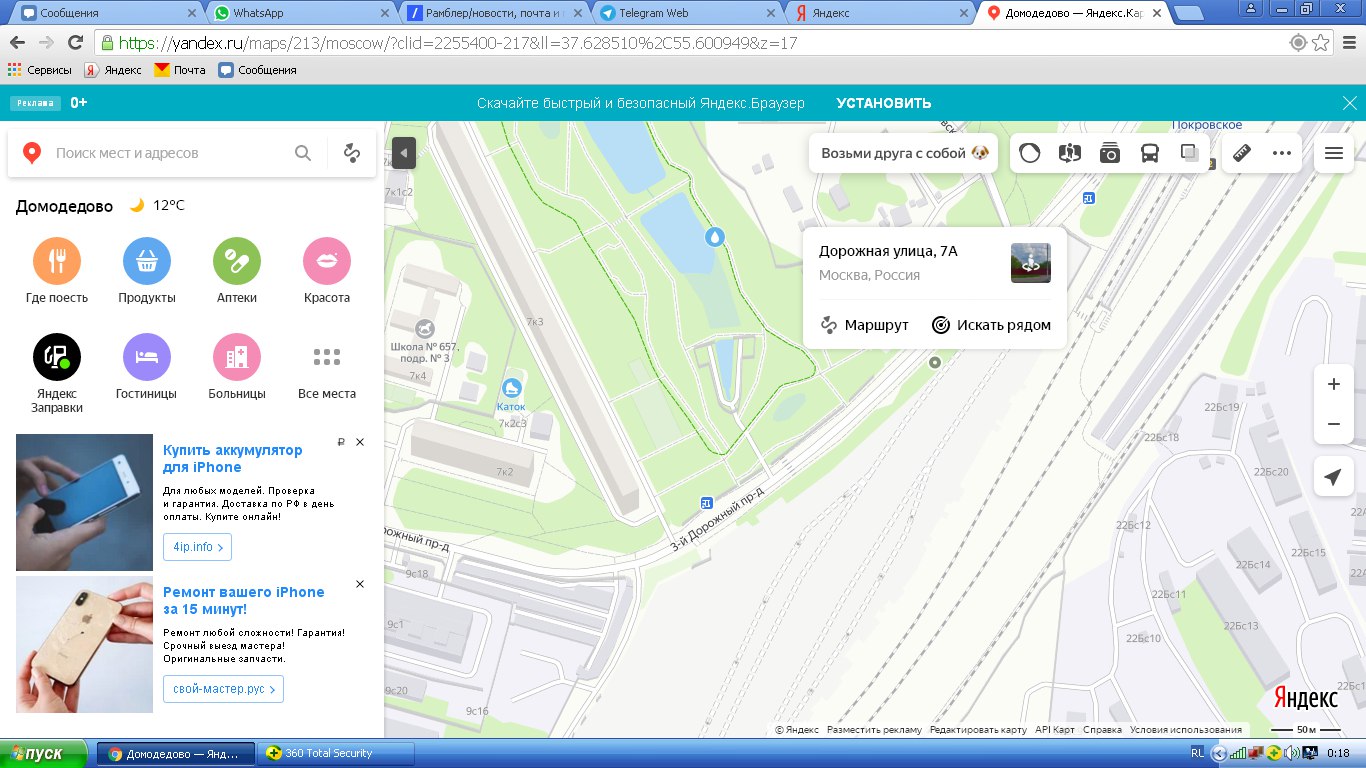1366x768 pixels.
Task: Click the pond water-drop marker on map
Action: [x=714, y=237]
